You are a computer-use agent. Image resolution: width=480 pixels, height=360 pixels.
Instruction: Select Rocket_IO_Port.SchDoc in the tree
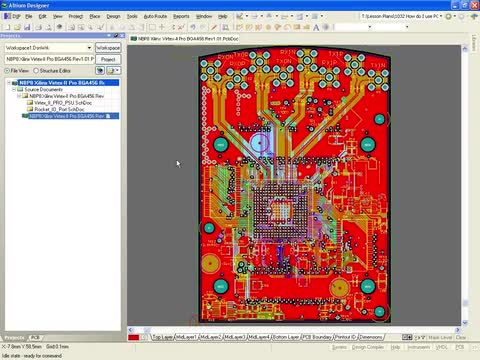pos(59,109)
